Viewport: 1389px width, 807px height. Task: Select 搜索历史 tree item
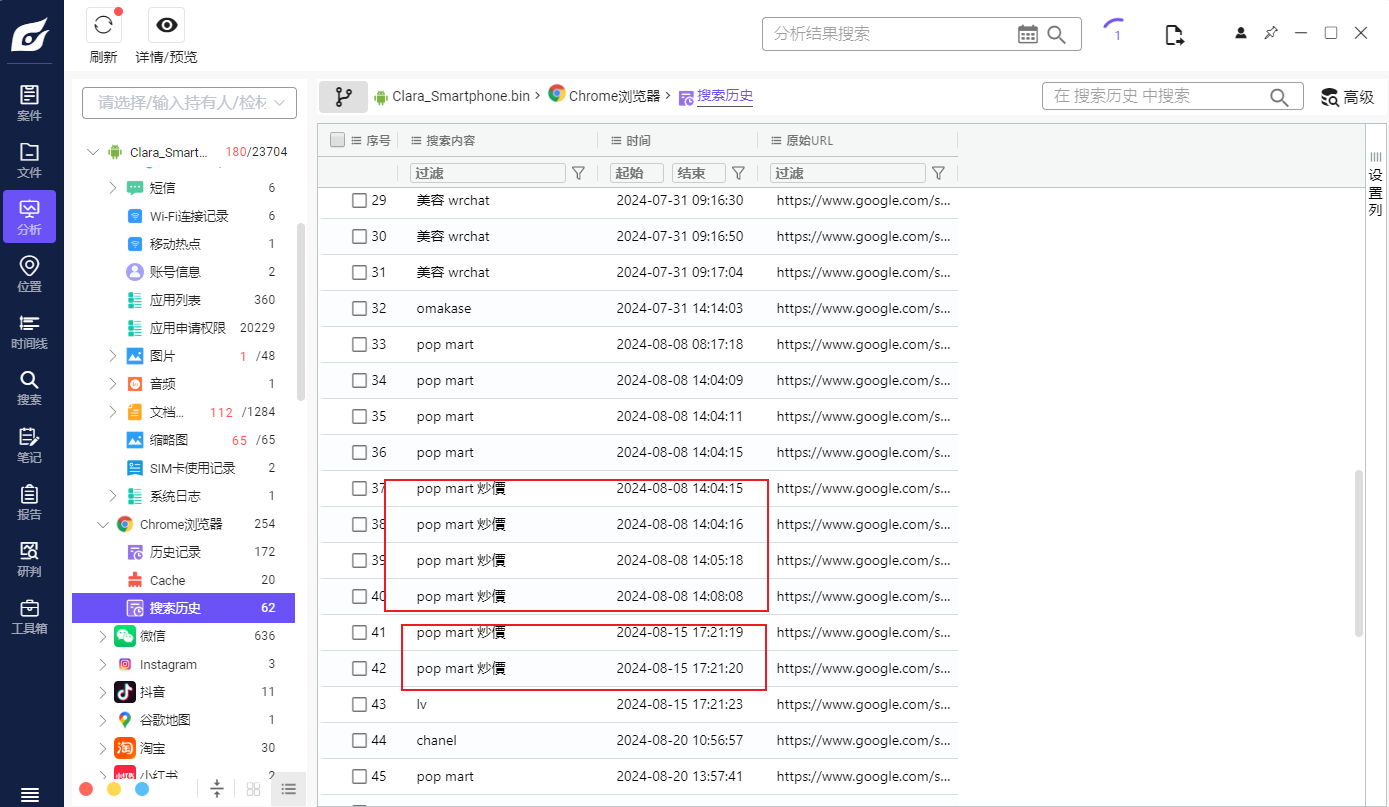[183, 608]
